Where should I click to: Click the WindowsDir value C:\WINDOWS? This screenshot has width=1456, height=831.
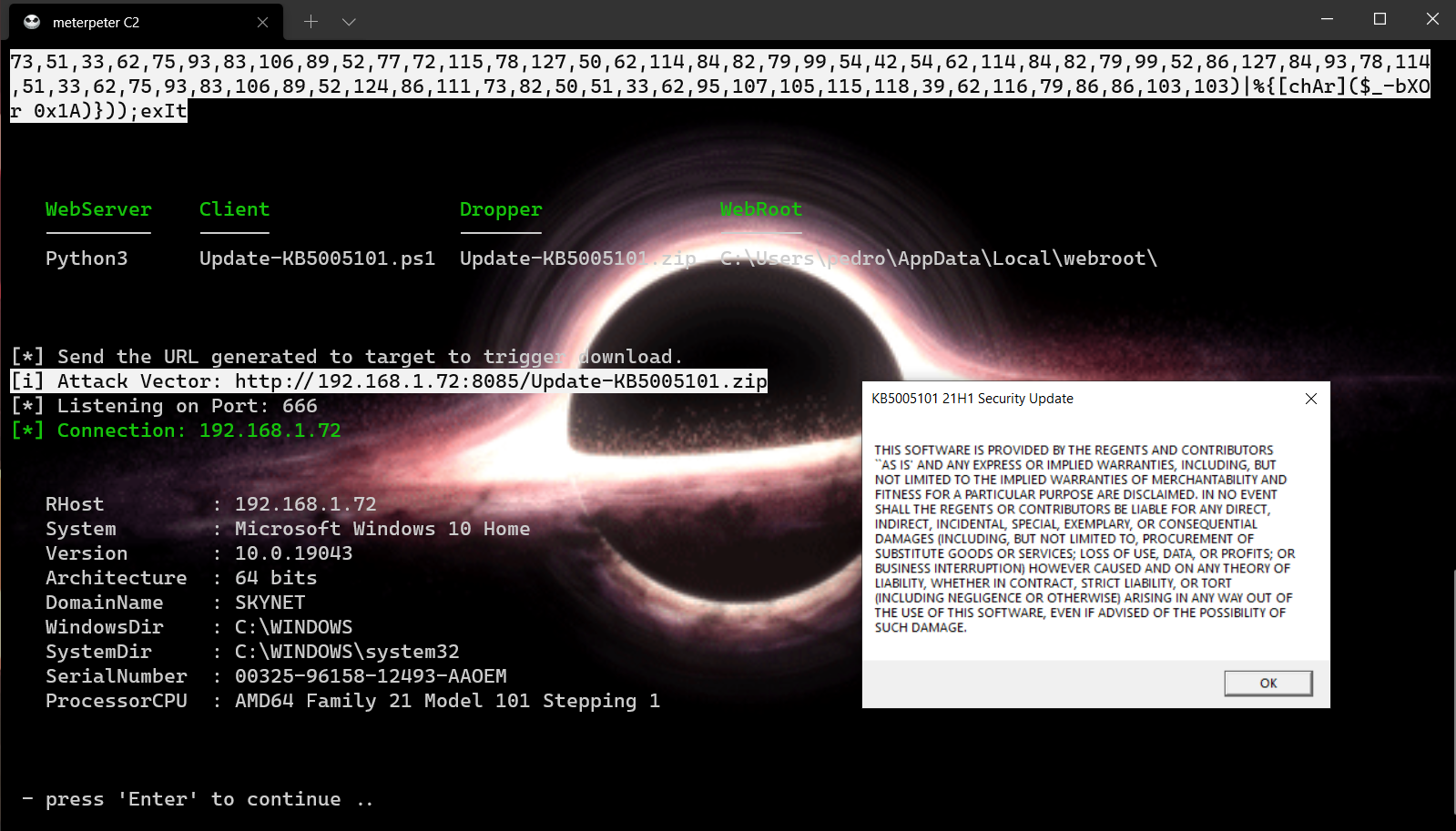coord(293,627)
